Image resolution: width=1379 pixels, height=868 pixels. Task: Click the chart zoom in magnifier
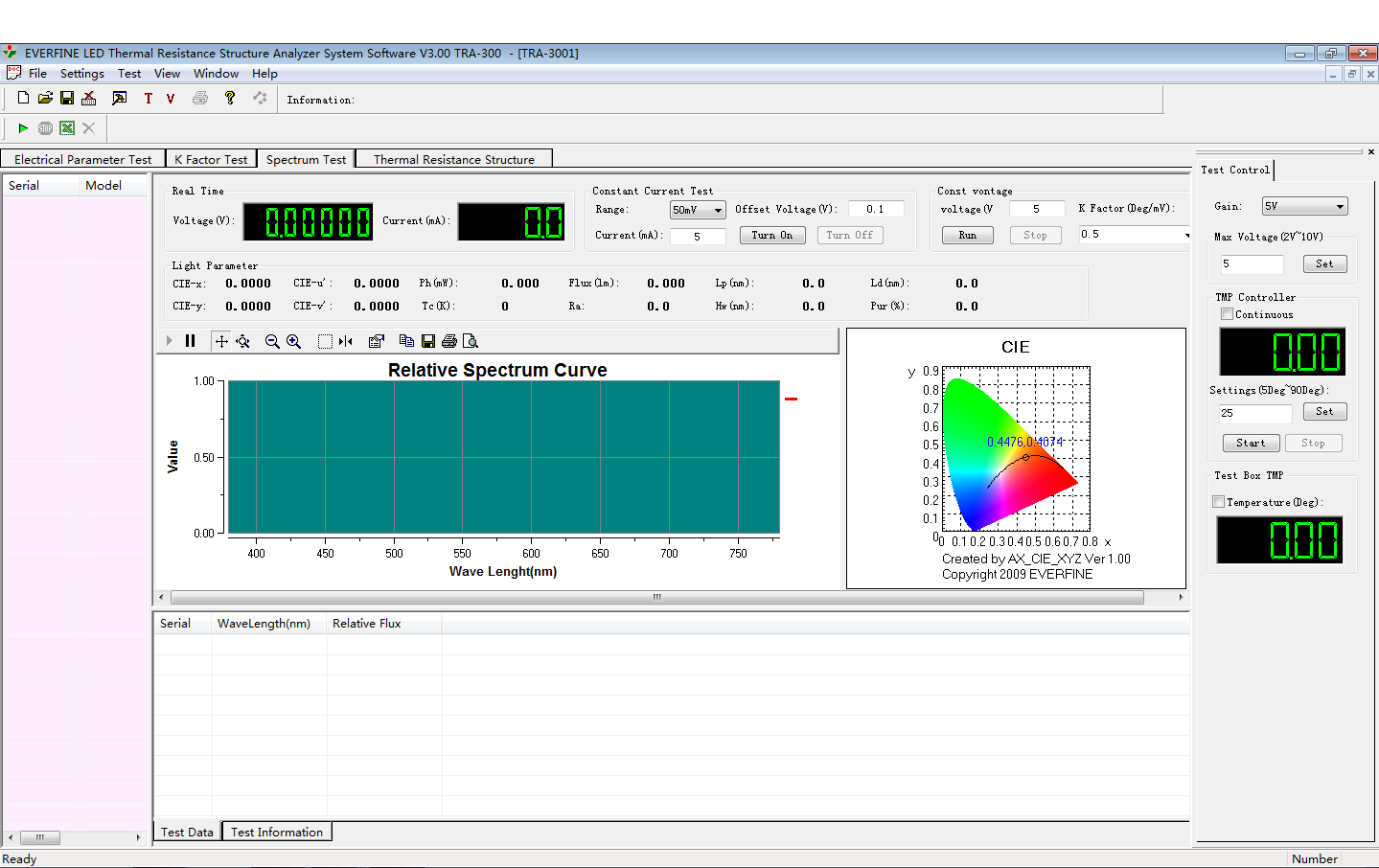(x=294, y=341)
